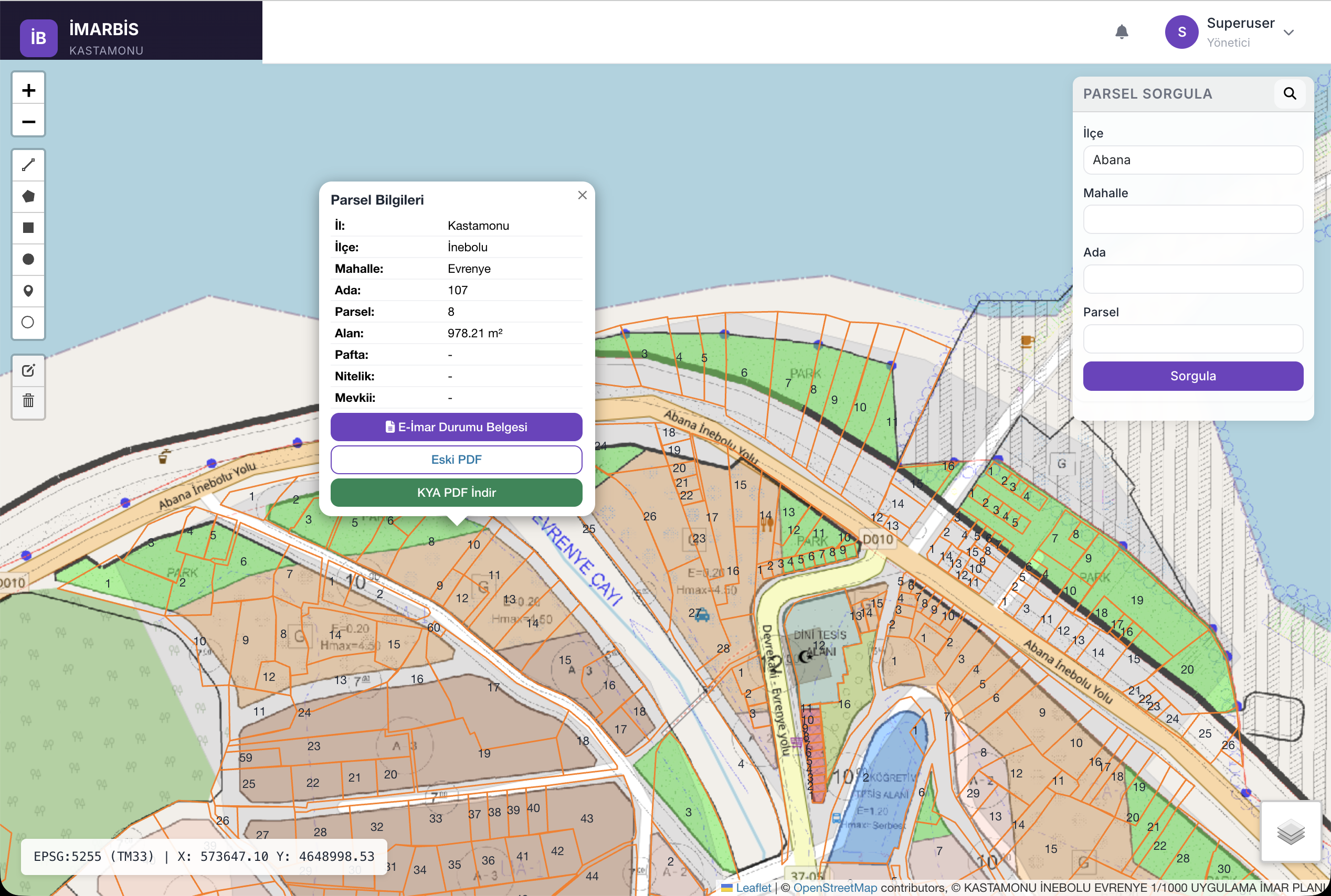1331x896 pixels.
Task: Close the Parsel Bilgileri popup
Action: pyautogui.click(x=582, y=196)
